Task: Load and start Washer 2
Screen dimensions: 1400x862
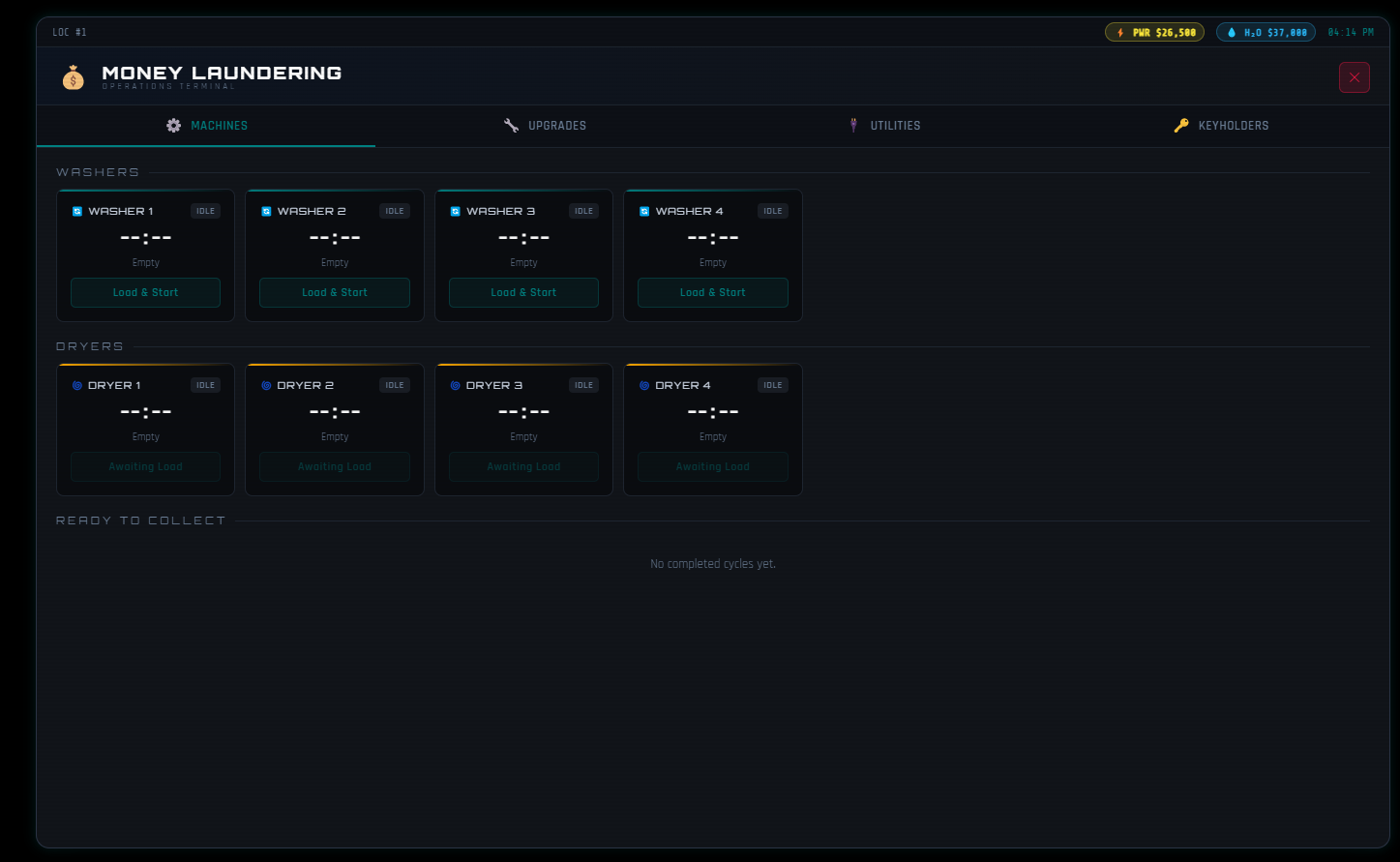Action: pyautogui.click(x=335, y=292)
